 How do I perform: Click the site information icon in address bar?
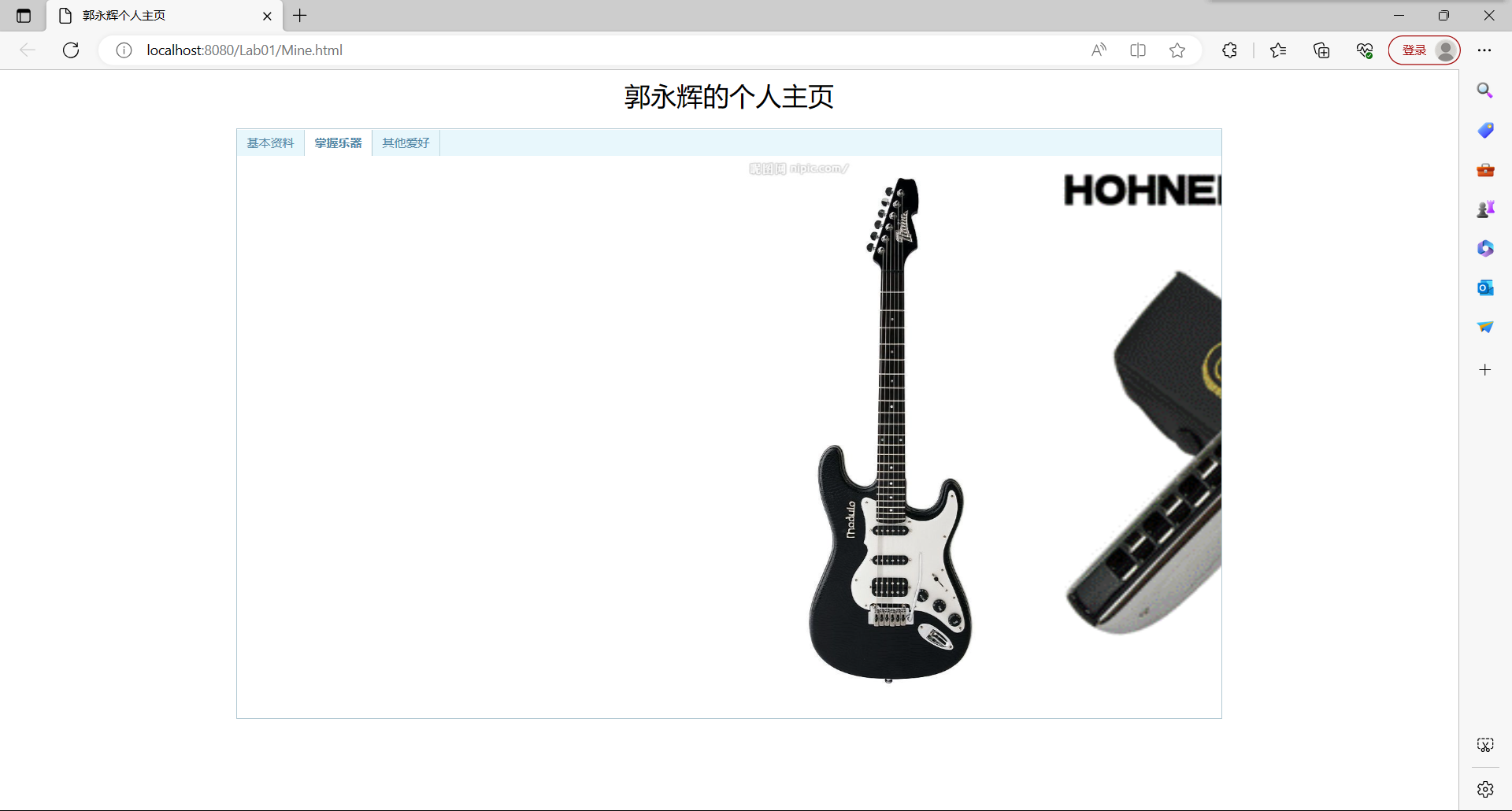pos(124,50)
